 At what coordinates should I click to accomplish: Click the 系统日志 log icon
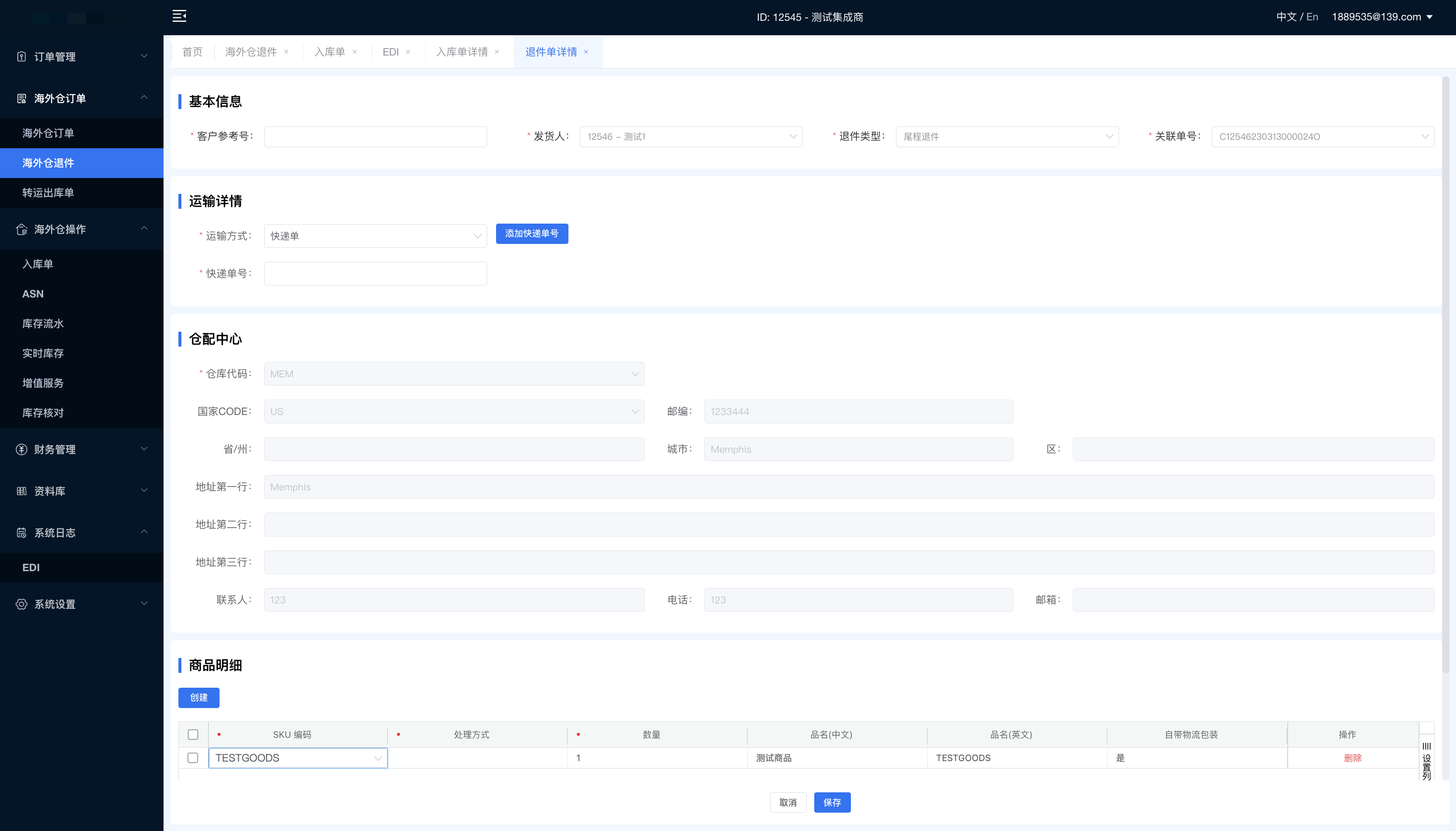(22, 533)
